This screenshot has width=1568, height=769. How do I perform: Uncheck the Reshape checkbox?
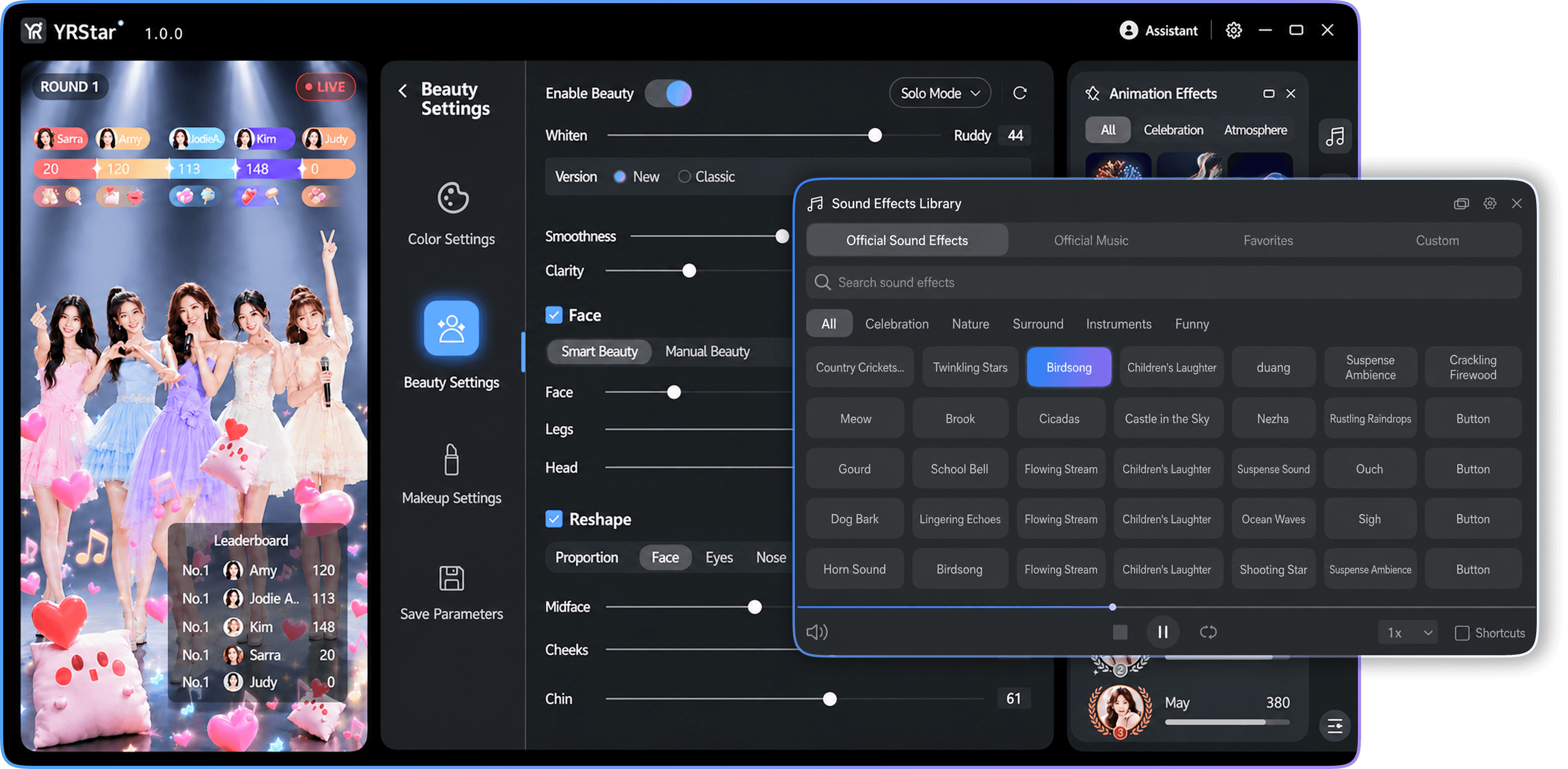pyautogui.click(x=554, y=518)
